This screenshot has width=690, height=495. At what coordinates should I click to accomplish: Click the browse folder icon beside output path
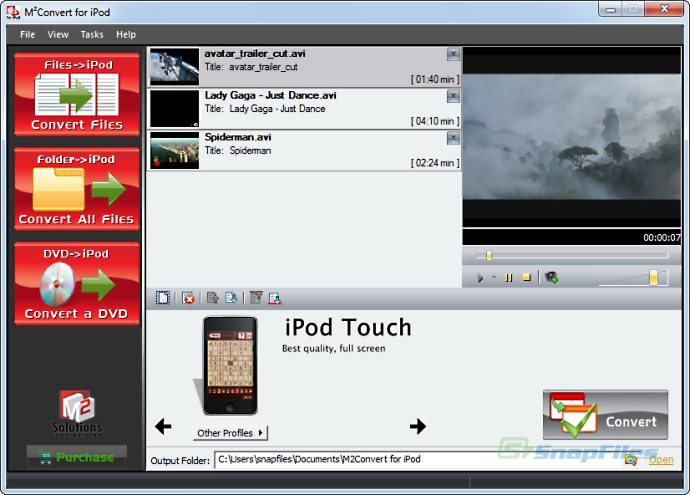[631, 460]
